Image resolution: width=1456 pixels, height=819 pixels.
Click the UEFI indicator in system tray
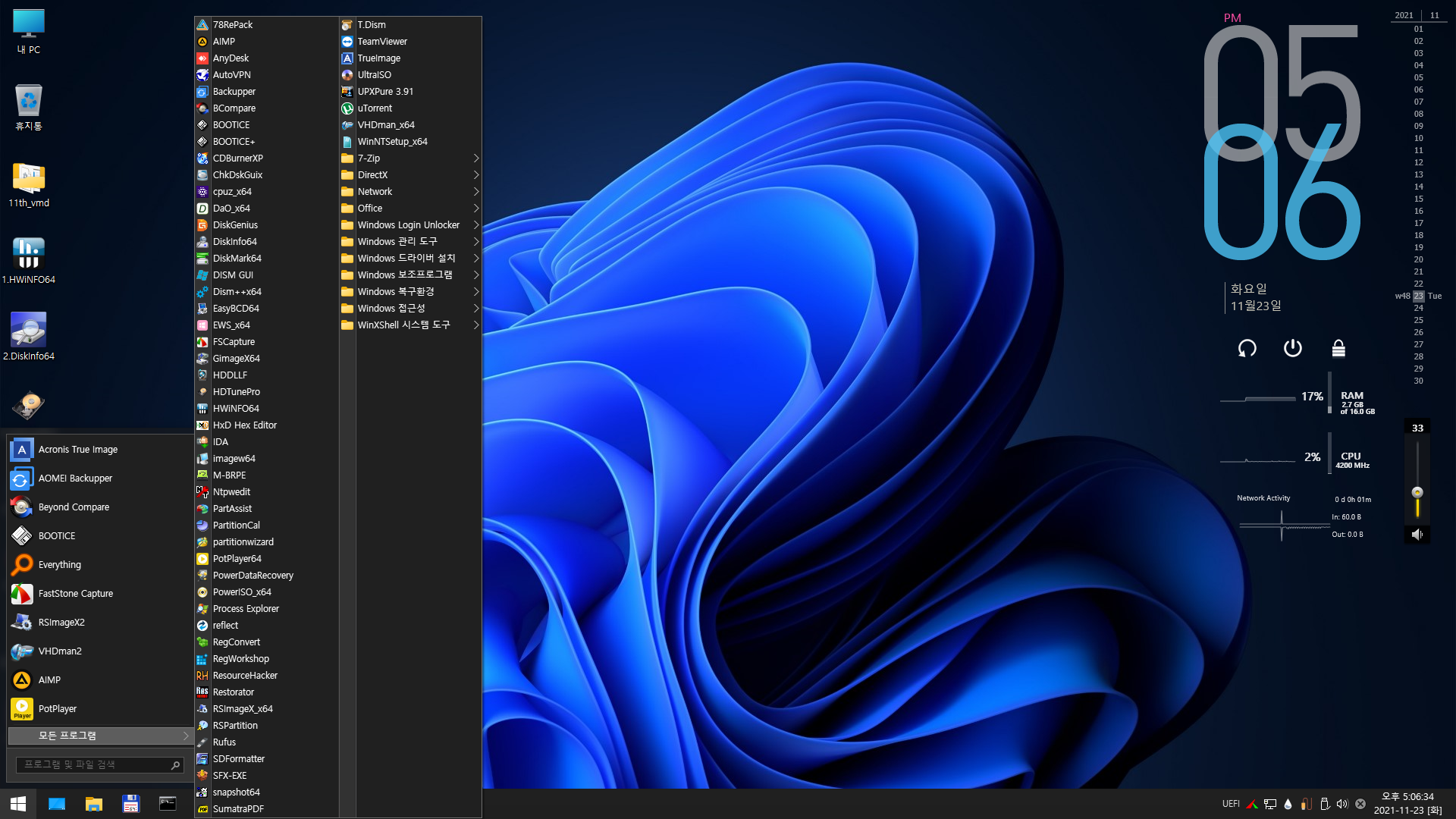[1231, 804]
